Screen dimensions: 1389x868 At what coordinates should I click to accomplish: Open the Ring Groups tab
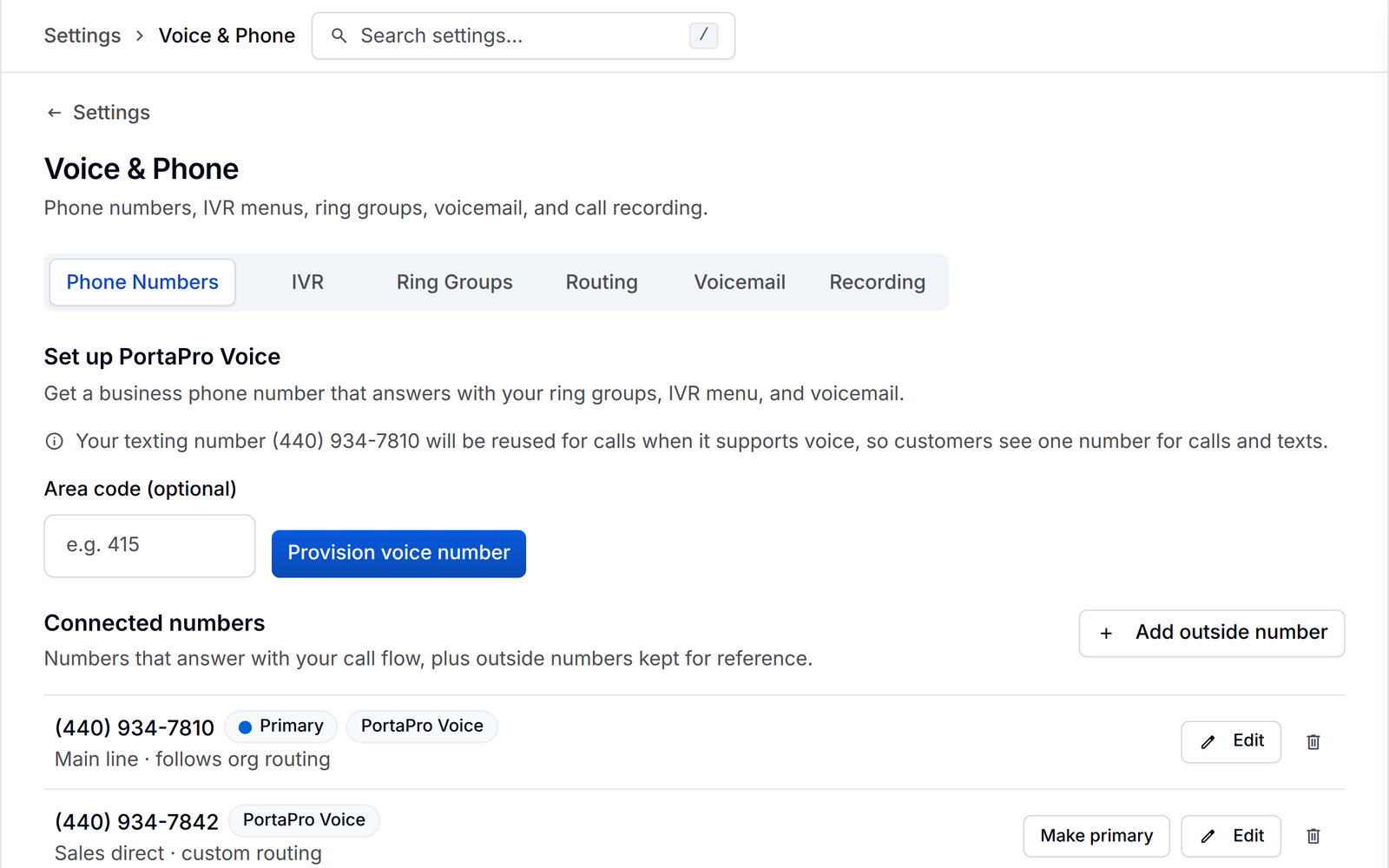coord(454,282)
